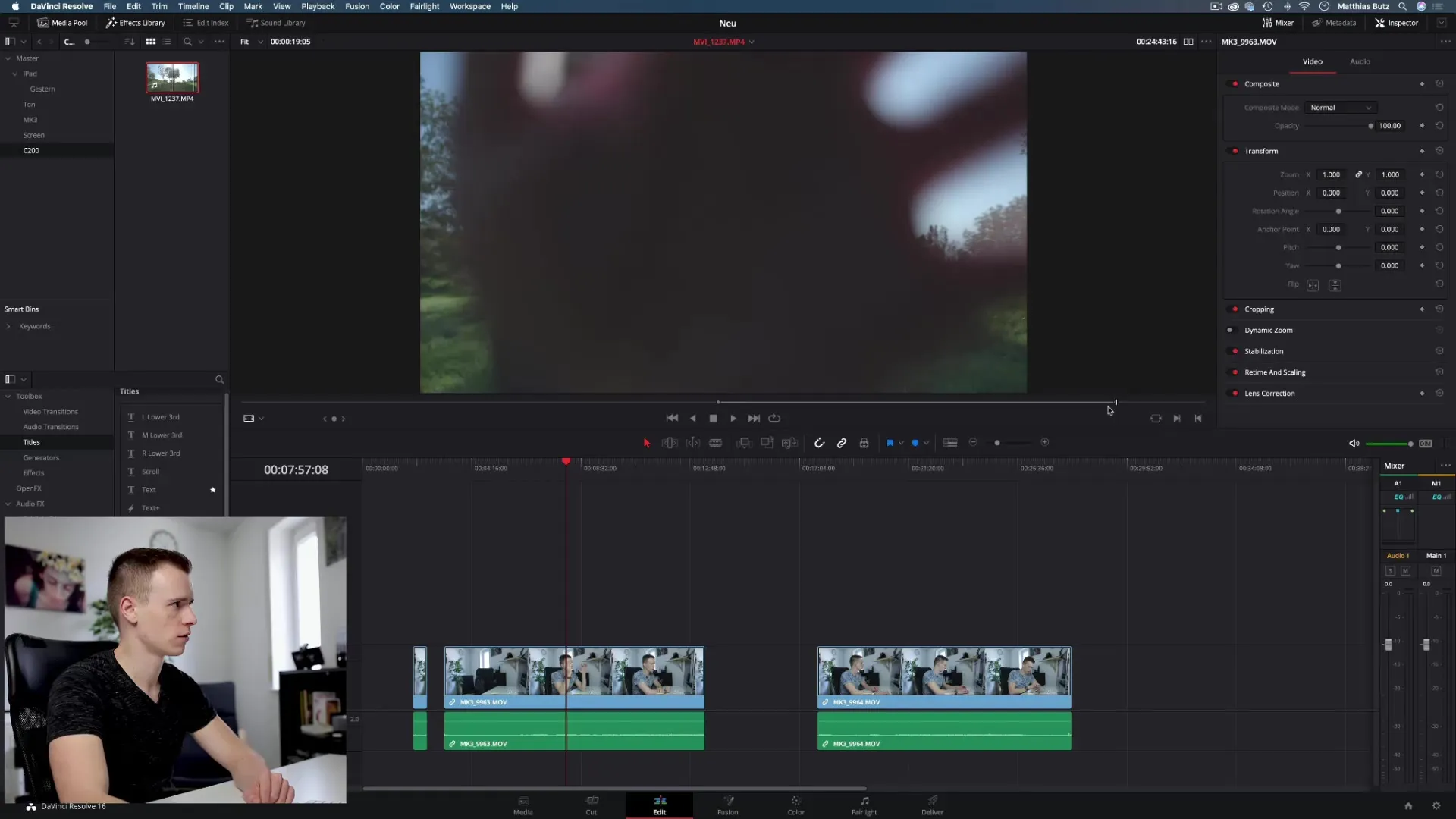
Task: Activate the Trim Edit Mode tool
Action: [x=670, y=443]
